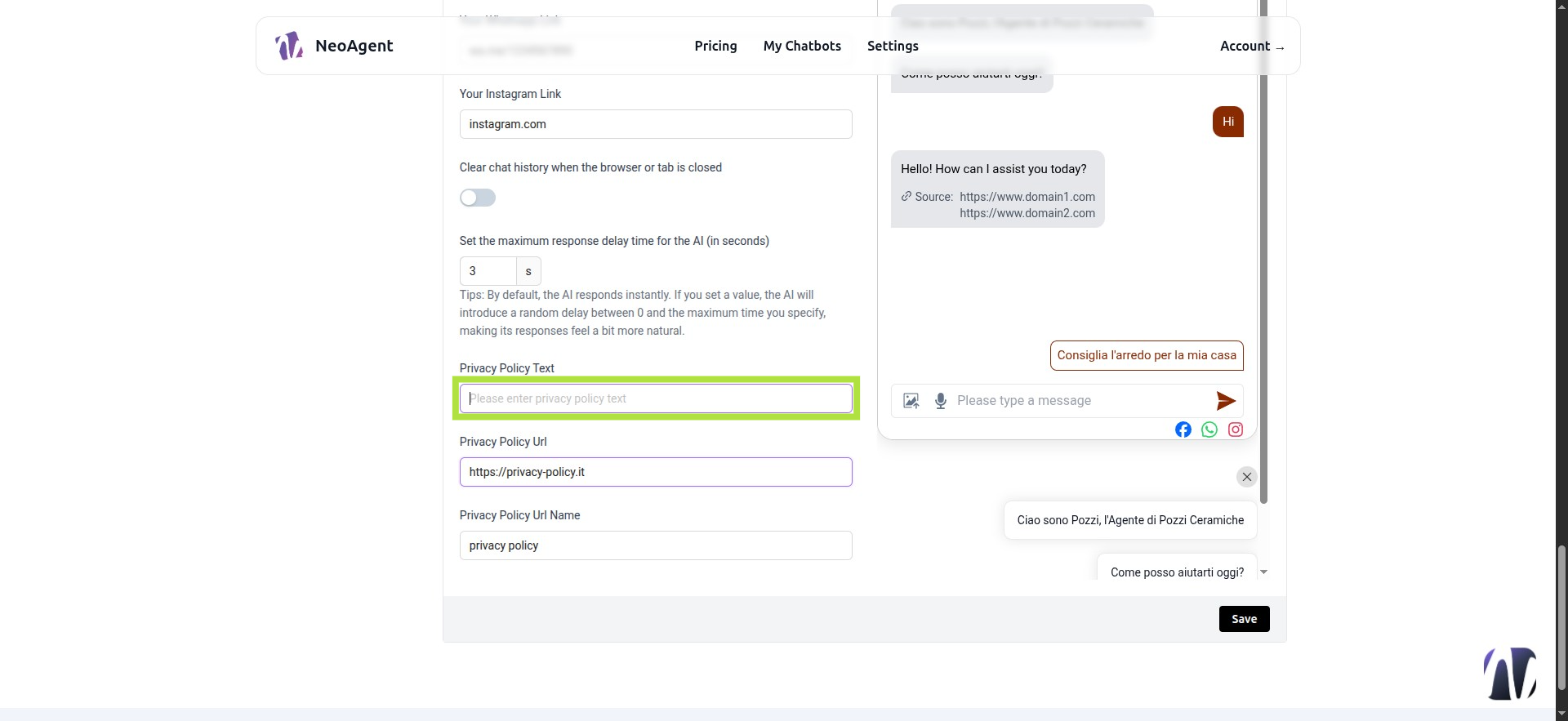The width and height of the screenshot is (1568, 721).
Task: Click the Privacy Policy Url Name field
Action: click(x=656, y=545)
